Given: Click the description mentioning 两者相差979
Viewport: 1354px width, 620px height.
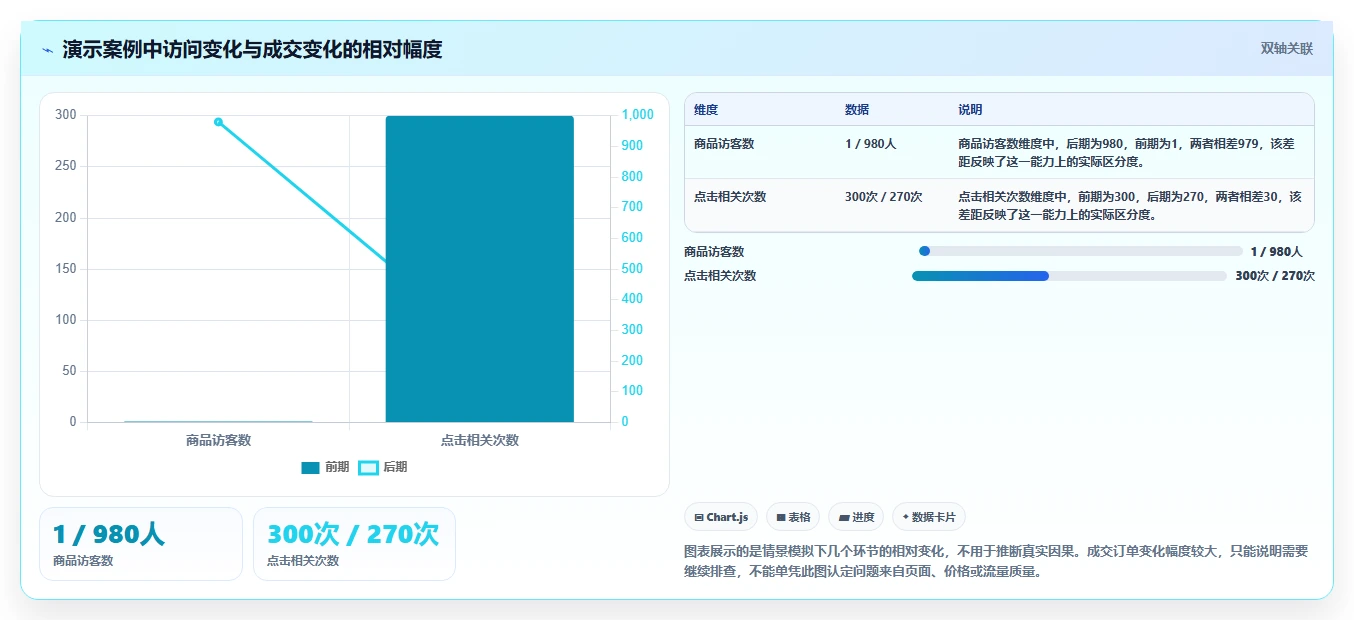Looking at the screenshot, I should coord(1130,152).
